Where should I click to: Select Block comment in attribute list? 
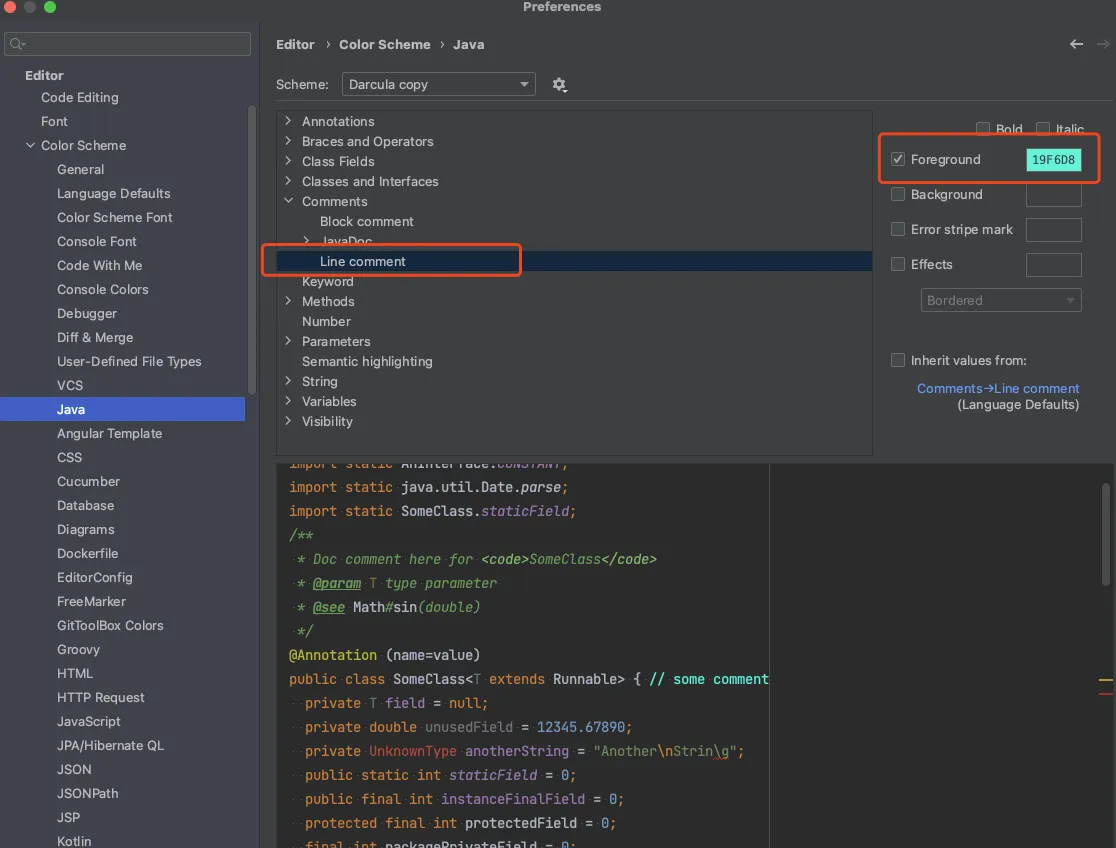pos(366,221)
